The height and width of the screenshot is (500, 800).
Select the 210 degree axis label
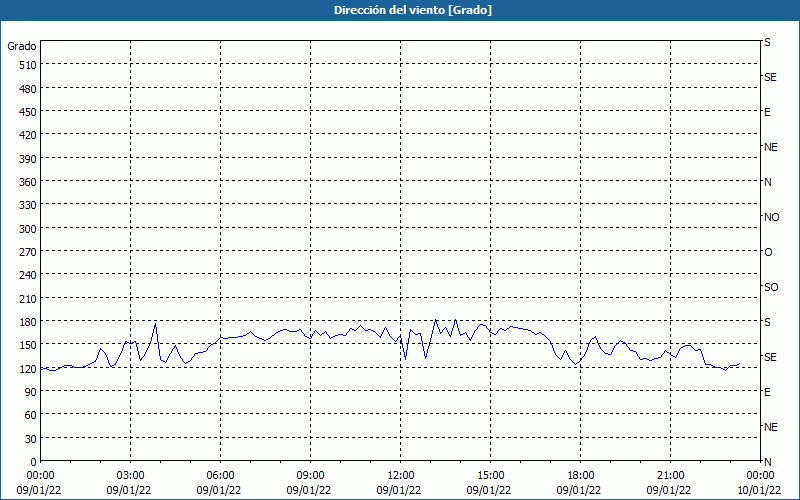tap(28, 299)
